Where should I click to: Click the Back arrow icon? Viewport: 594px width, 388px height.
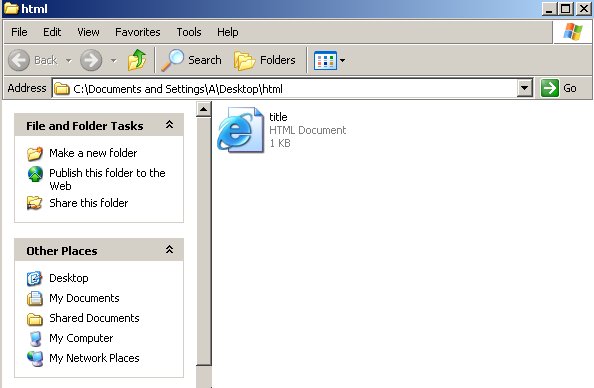[19, 60]
